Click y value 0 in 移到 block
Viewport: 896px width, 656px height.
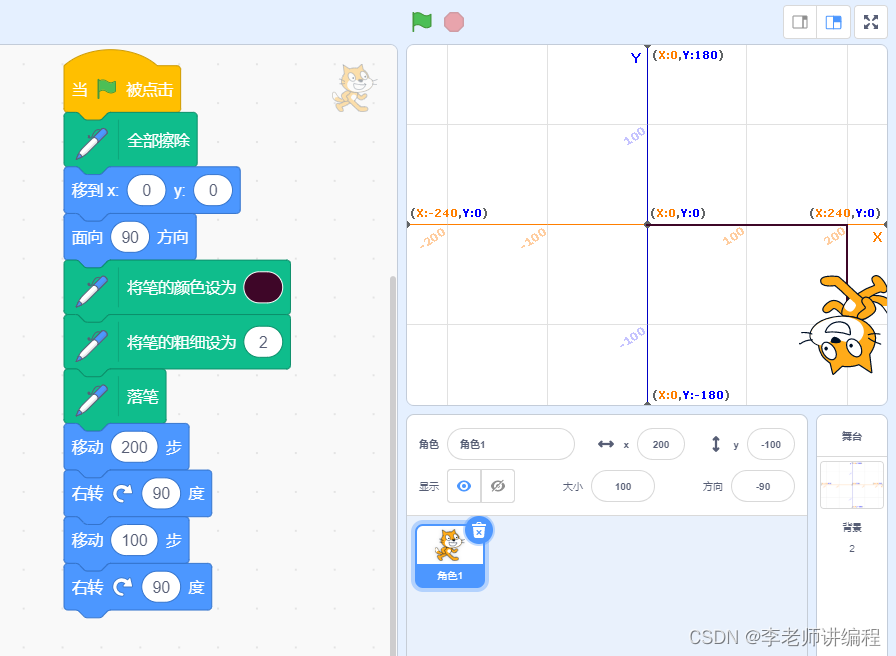click(213, 190)
